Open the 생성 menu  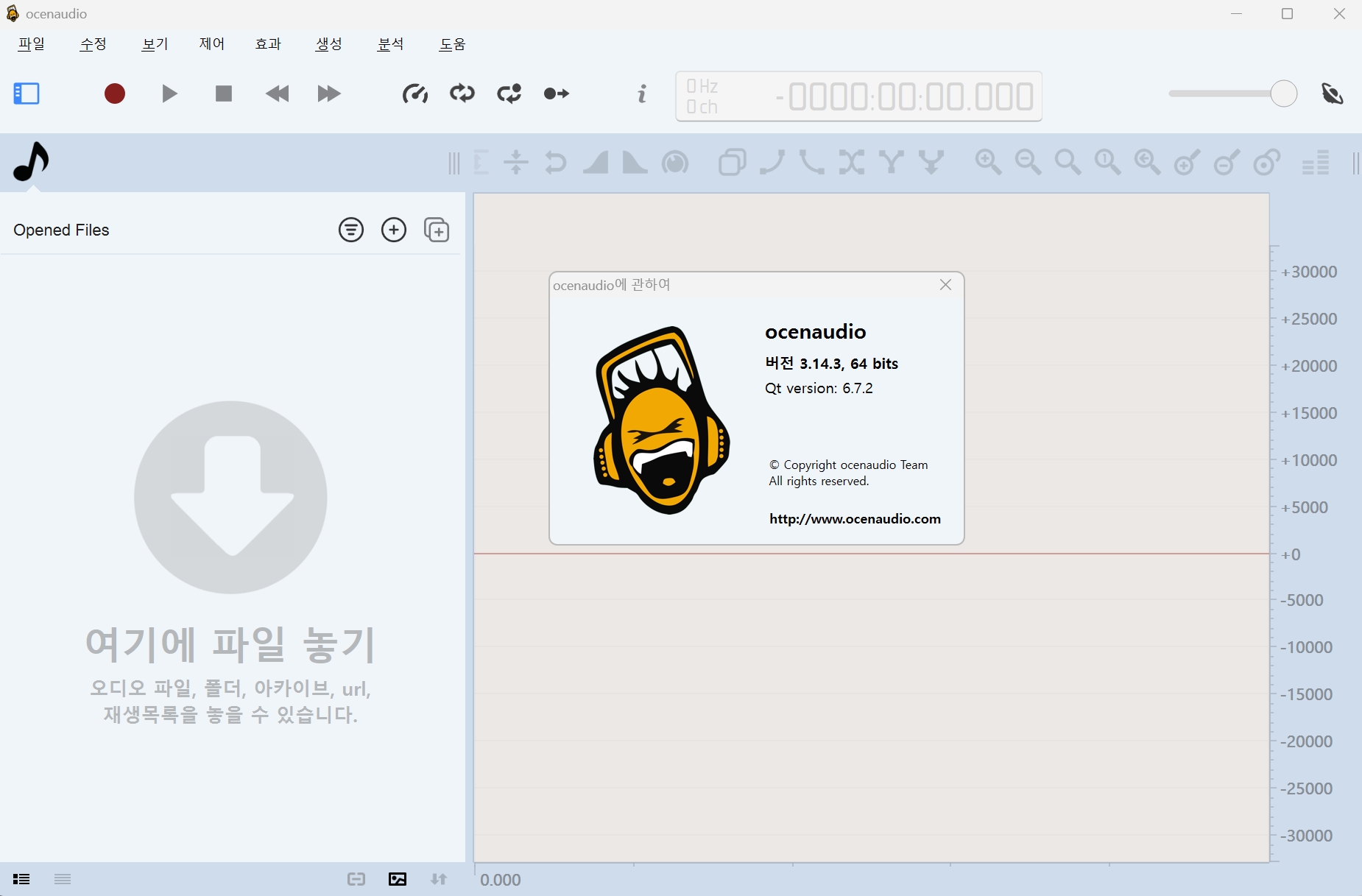[329, 44]
